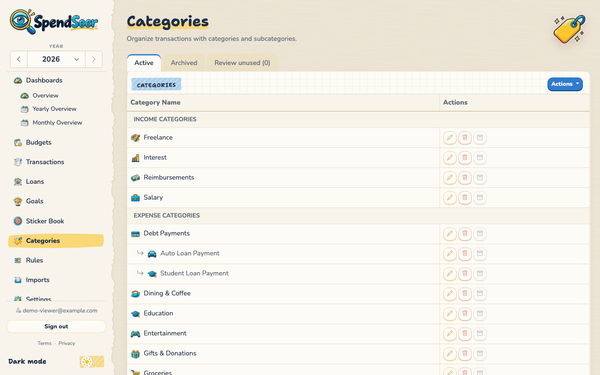
Task: Delete the Education category
Action: (x=465, y=313)
